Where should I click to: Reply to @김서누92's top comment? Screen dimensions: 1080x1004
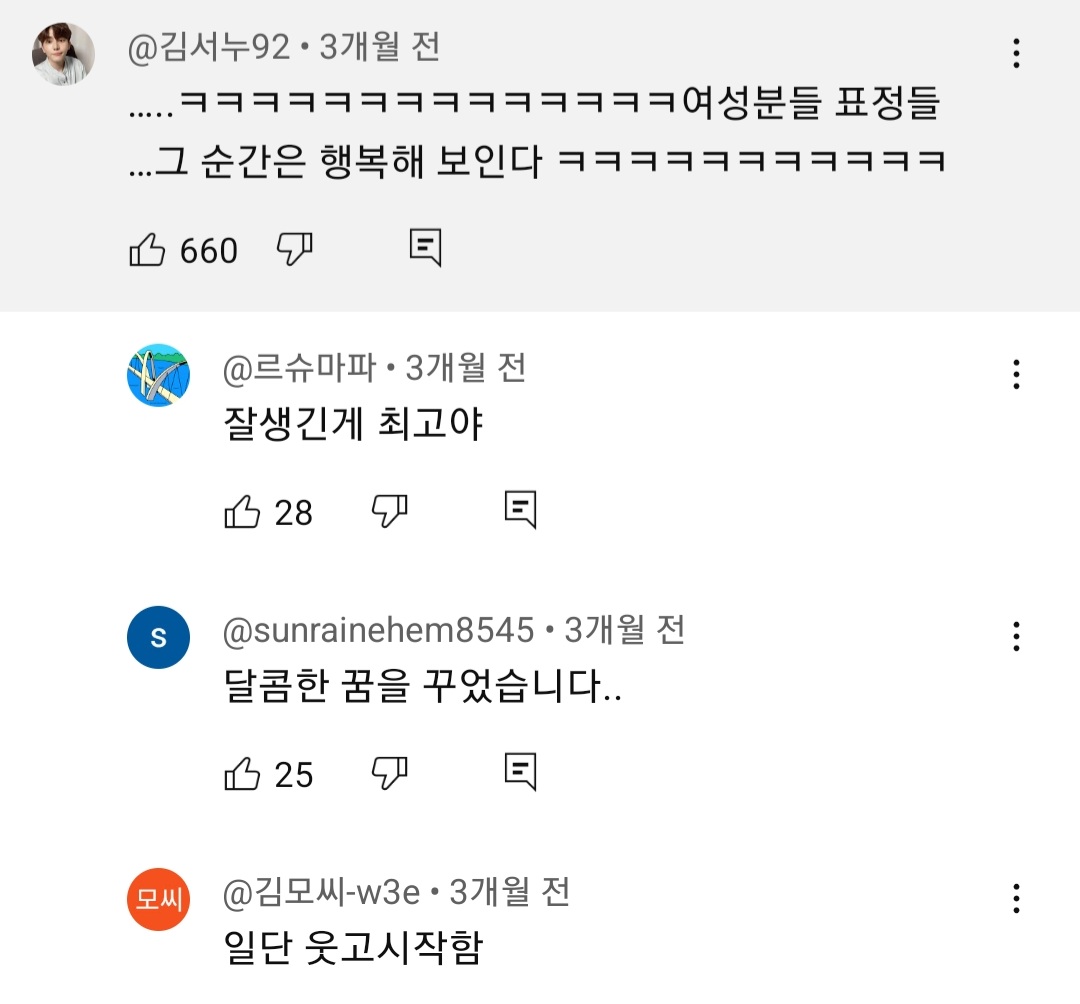(x=425, y=248)
